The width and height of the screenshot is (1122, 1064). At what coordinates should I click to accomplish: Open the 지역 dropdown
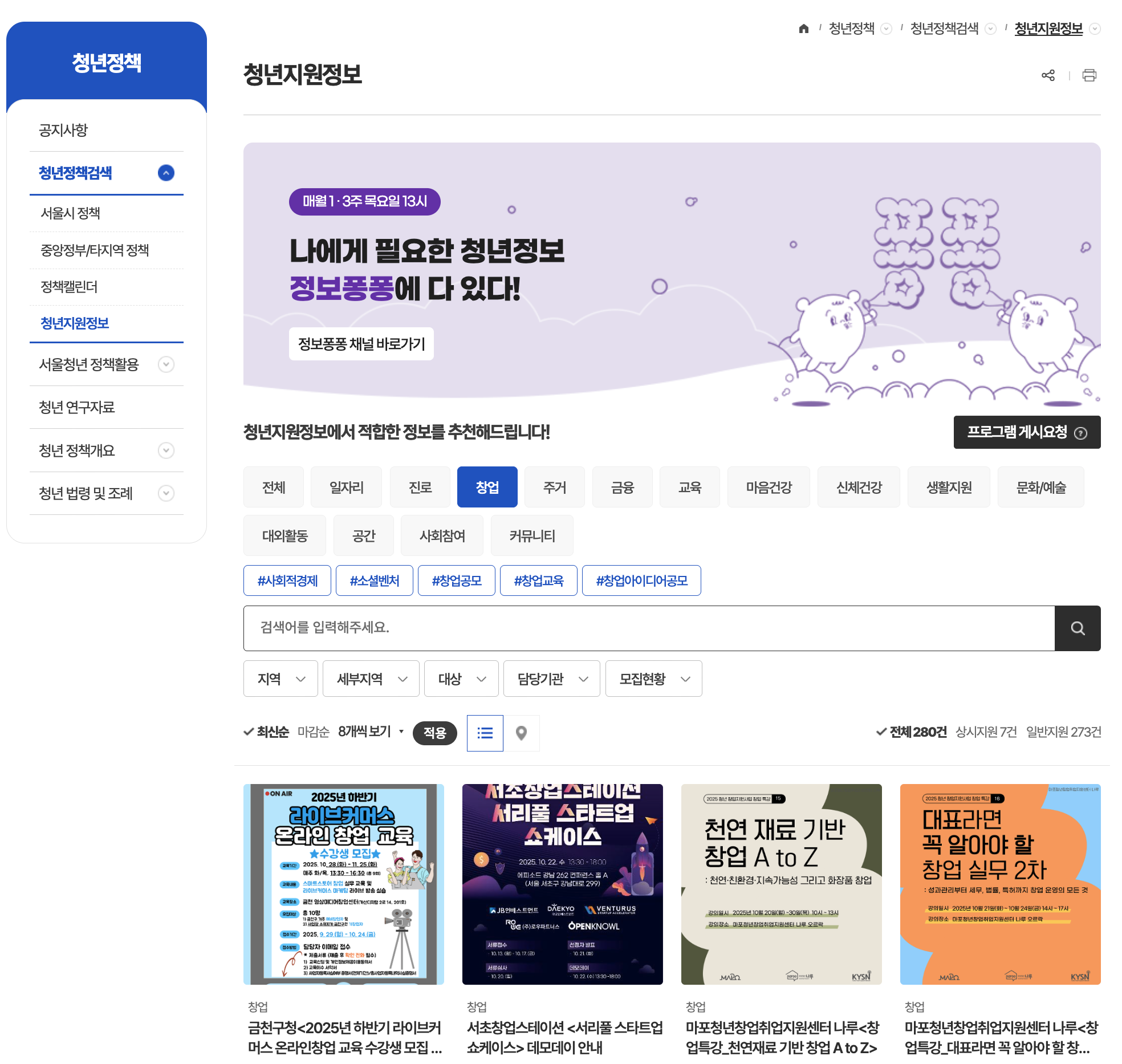(x=280, y=679)
